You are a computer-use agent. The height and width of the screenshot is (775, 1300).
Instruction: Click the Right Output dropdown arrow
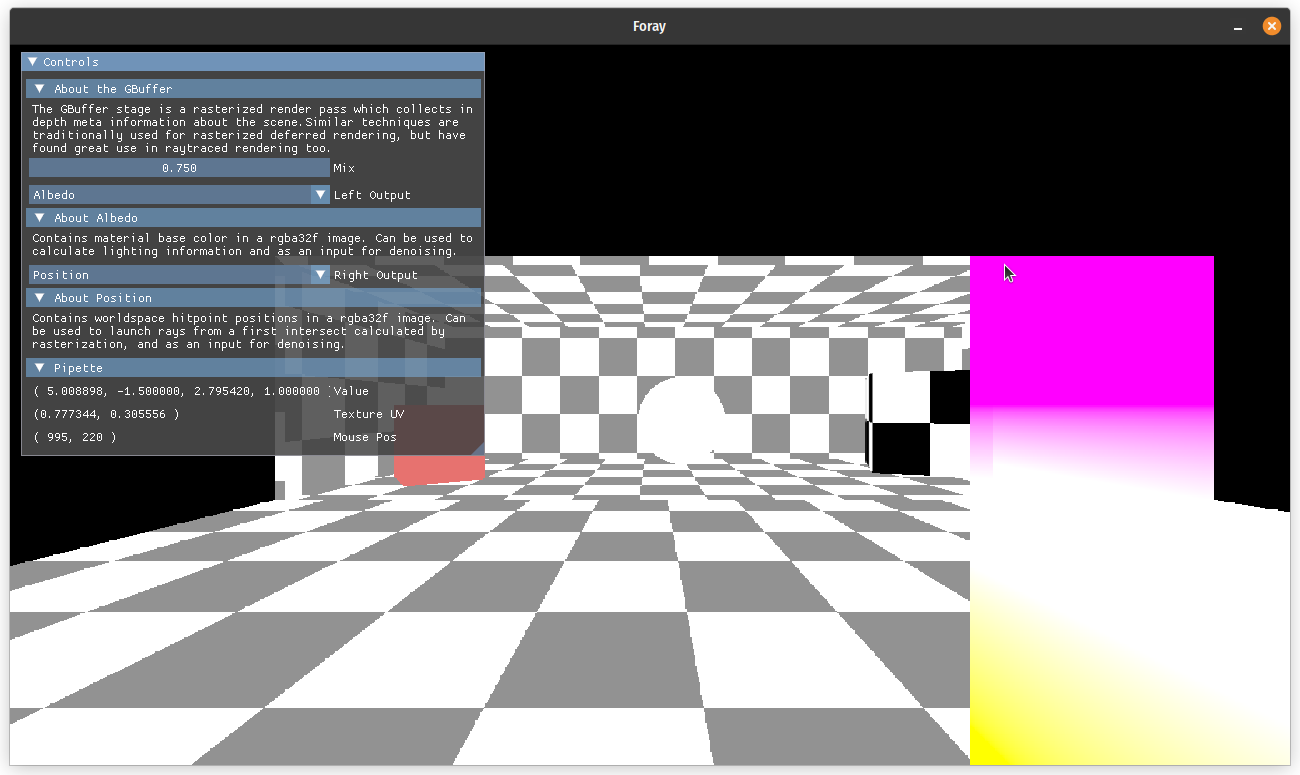click(x=320, y=275)
